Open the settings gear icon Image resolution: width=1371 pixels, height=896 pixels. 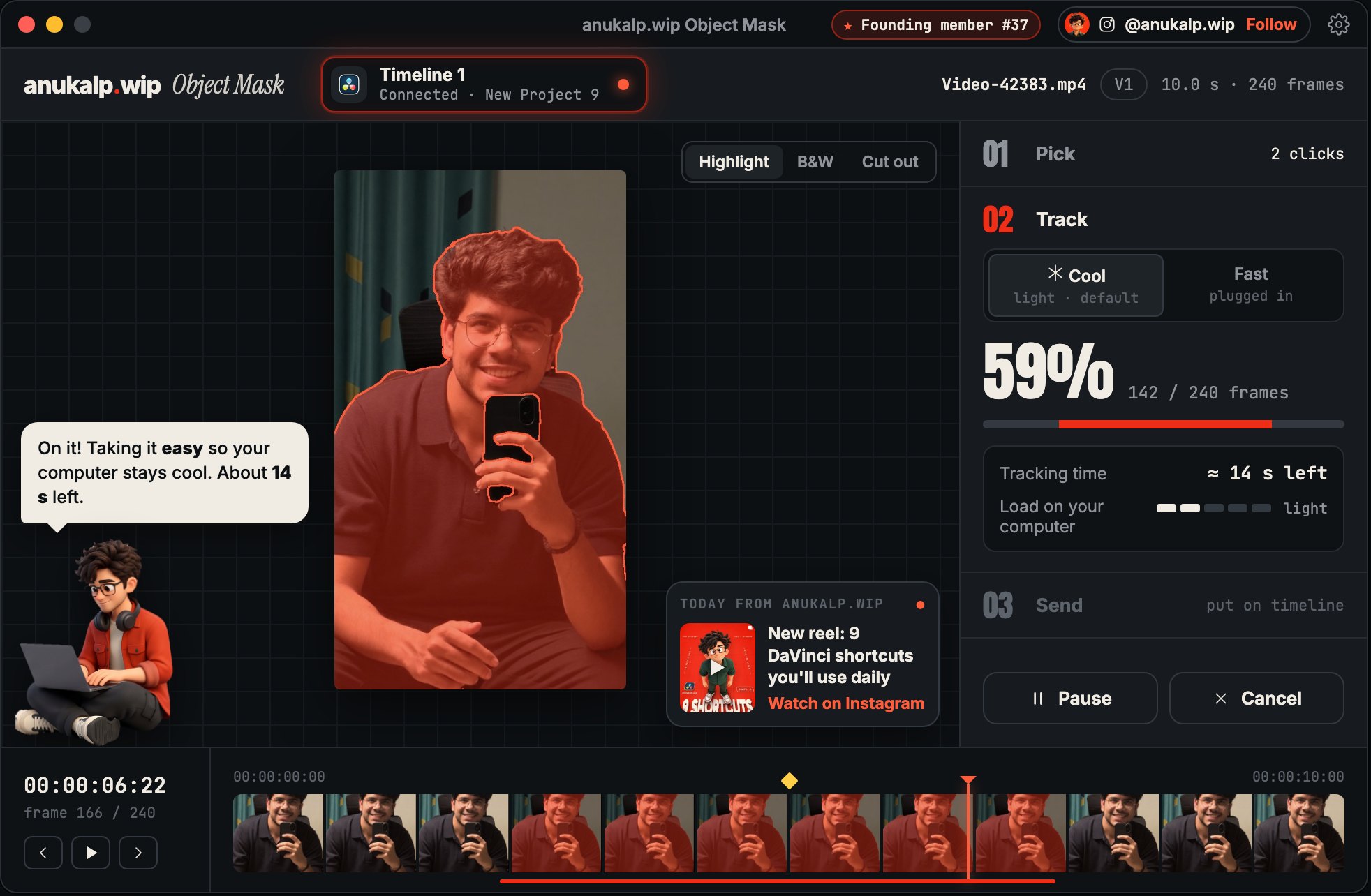[x=1338, y=24]
